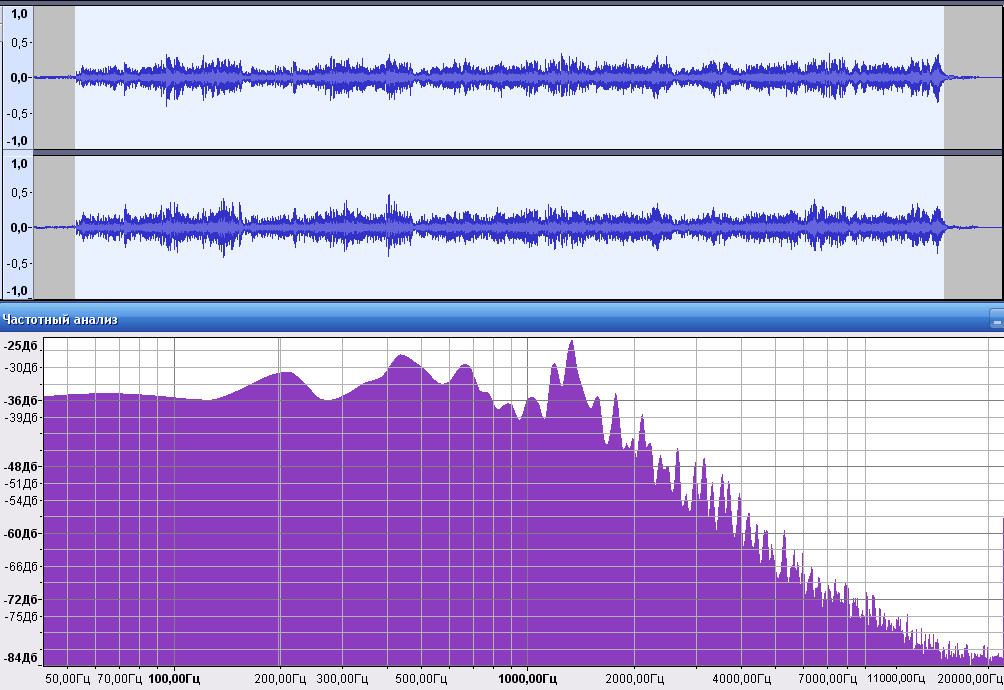Click the 1000,00Гц frequency label
Screen dimensions: 1004x690
pyautogui.click(x=527, y=678)
